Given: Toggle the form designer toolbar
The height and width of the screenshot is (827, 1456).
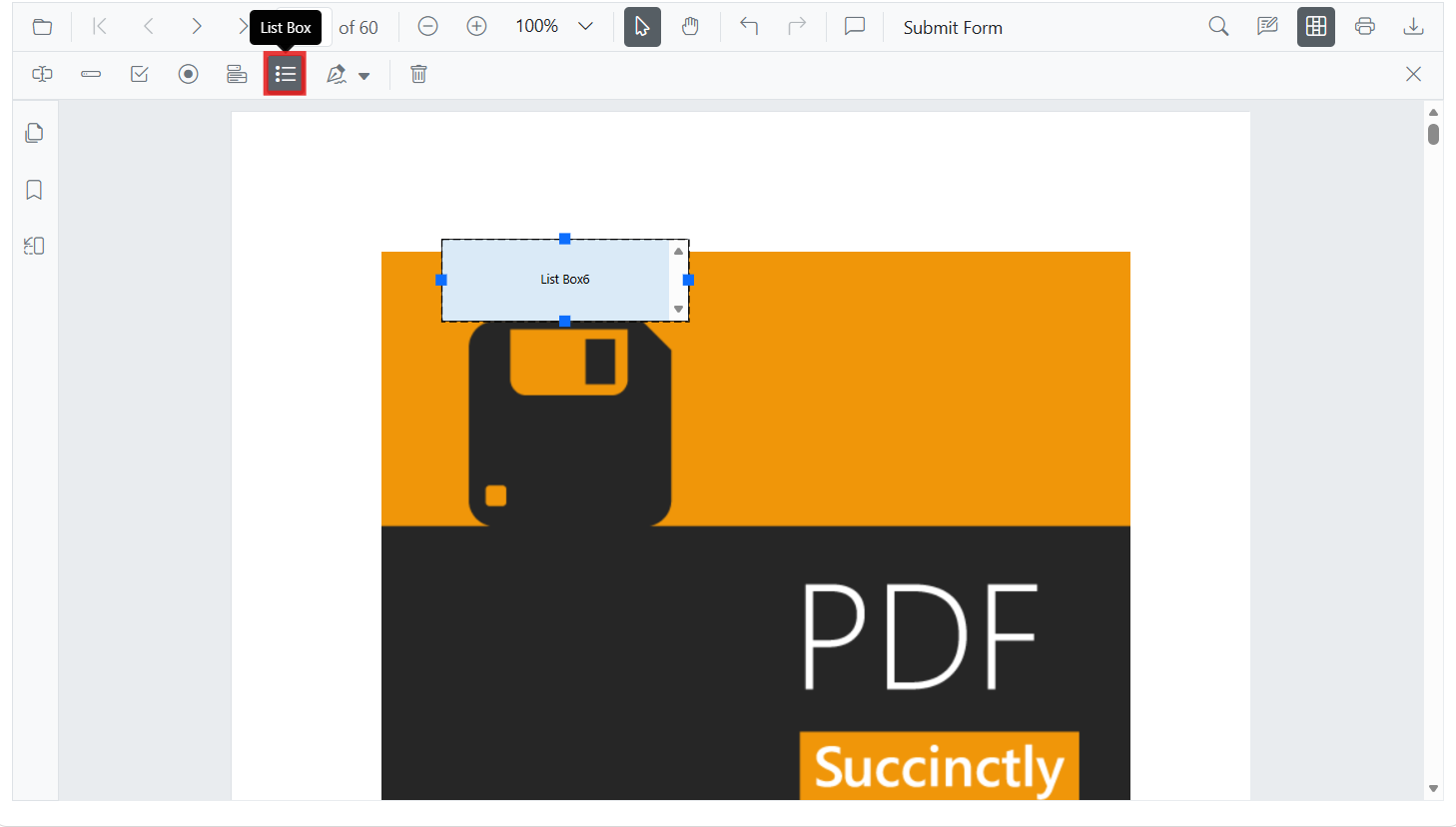Looking at the screenshot, I should point(1315,27).
